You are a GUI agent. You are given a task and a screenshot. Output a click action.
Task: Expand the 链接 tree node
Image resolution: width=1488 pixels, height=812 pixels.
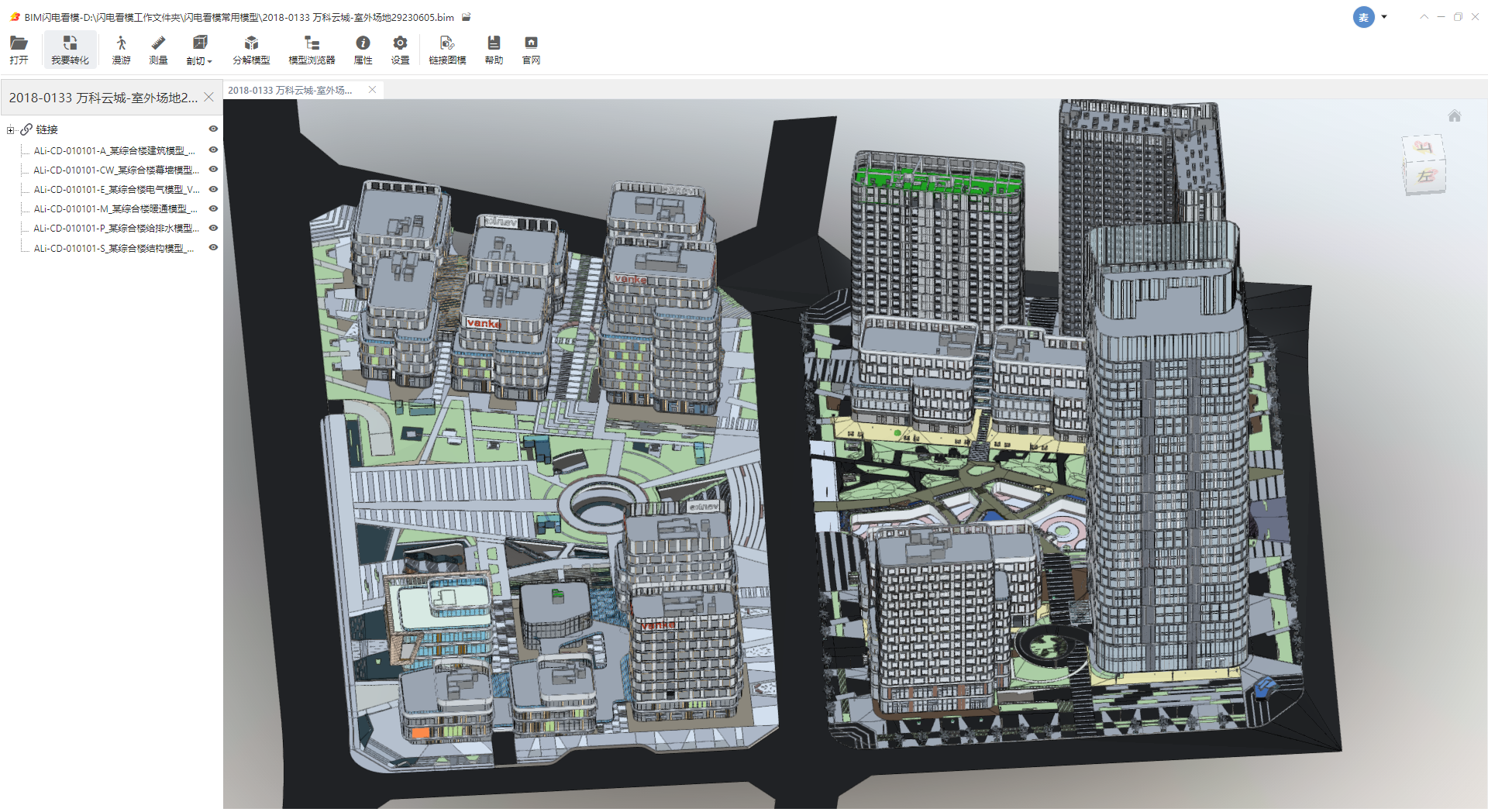point(10,130)
